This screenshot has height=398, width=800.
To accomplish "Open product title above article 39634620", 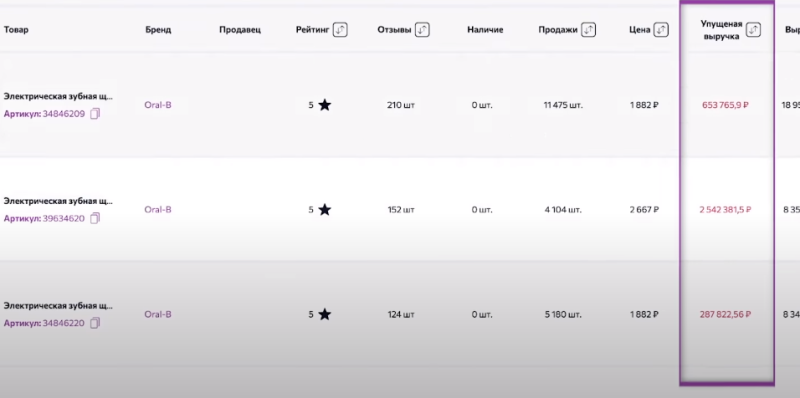I will pyautogui.click(x=58, y=201).
